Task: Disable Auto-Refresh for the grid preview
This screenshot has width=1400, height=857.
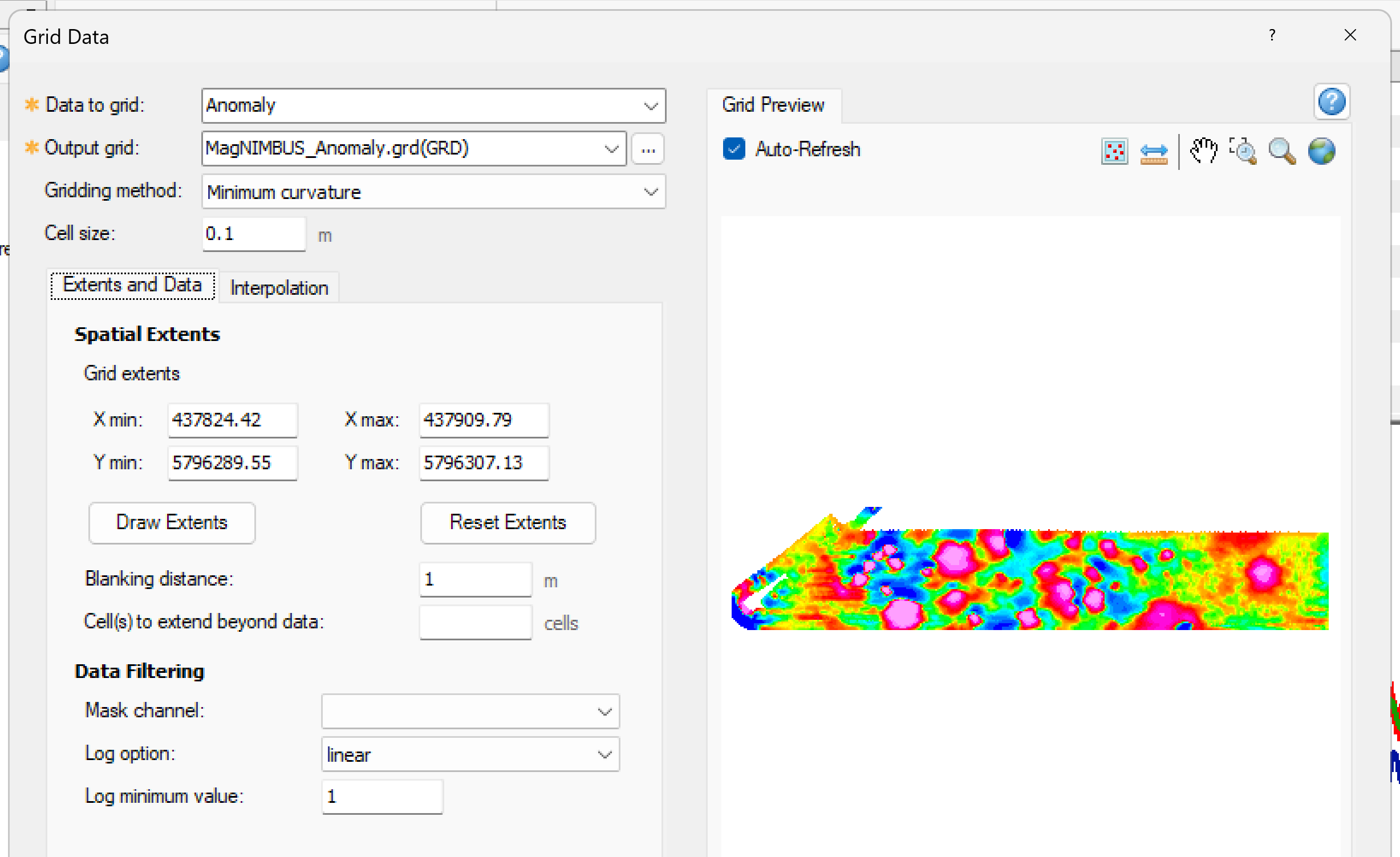Action: pyautogui.click(x=734, y=149)
